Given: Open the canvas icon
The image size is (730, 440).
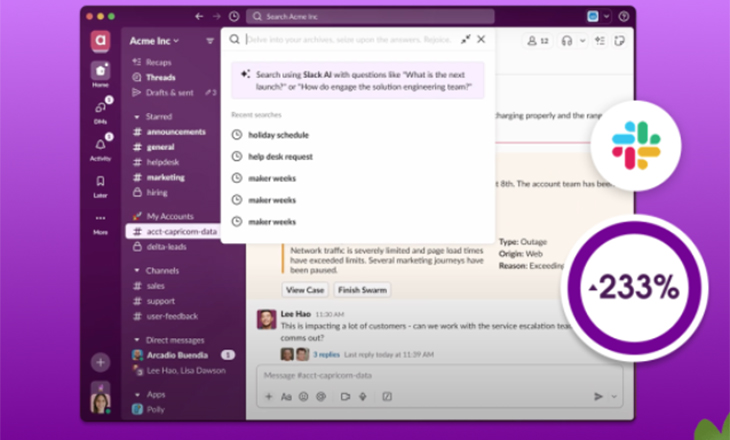Looking at the screenshot, I should click(x=619, y=41).
